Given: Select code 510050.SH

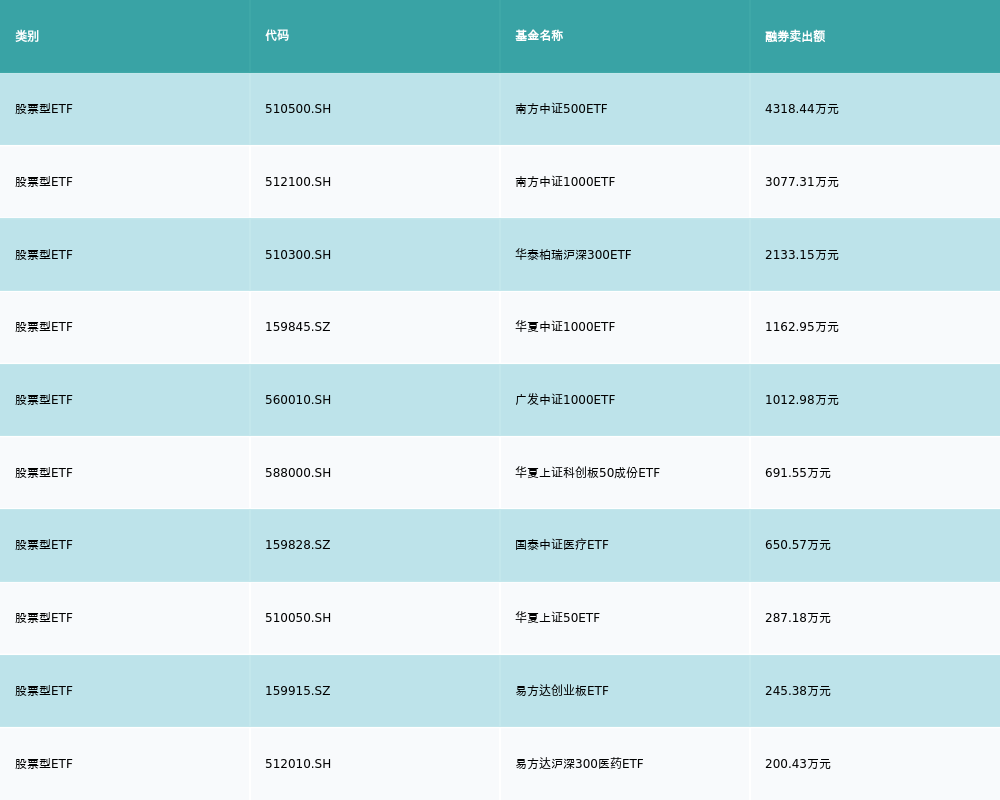Looking at the screenshot, I should 298,618.
